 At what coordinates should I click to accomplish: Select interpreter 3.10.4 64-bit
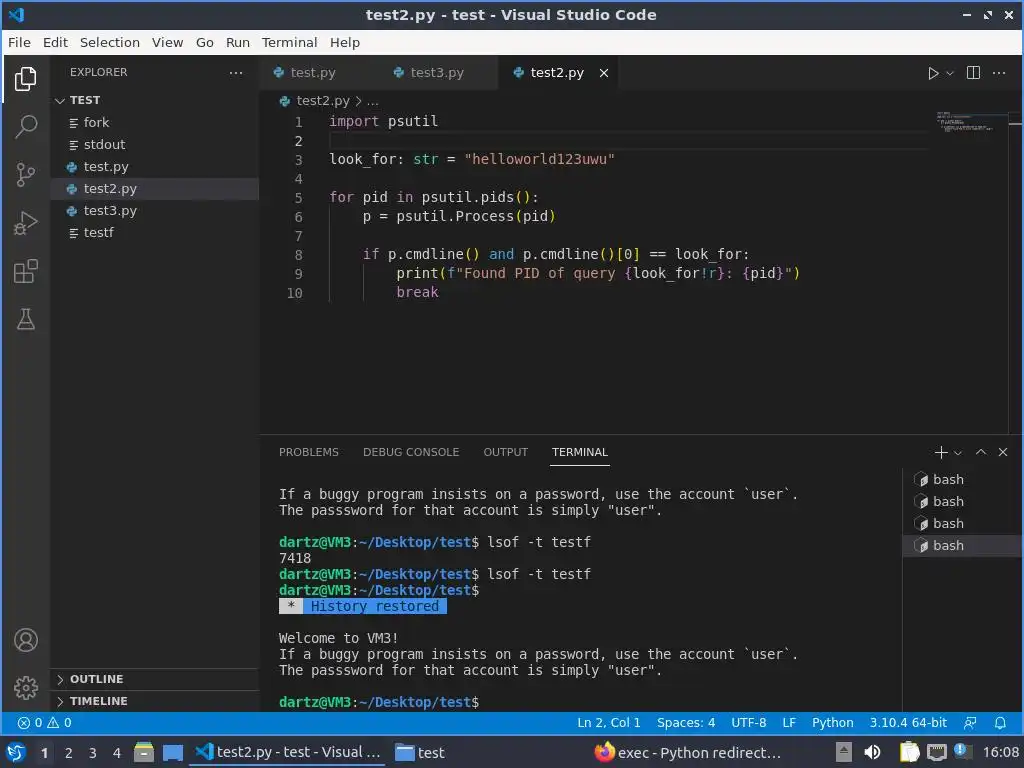click(908, 722)
